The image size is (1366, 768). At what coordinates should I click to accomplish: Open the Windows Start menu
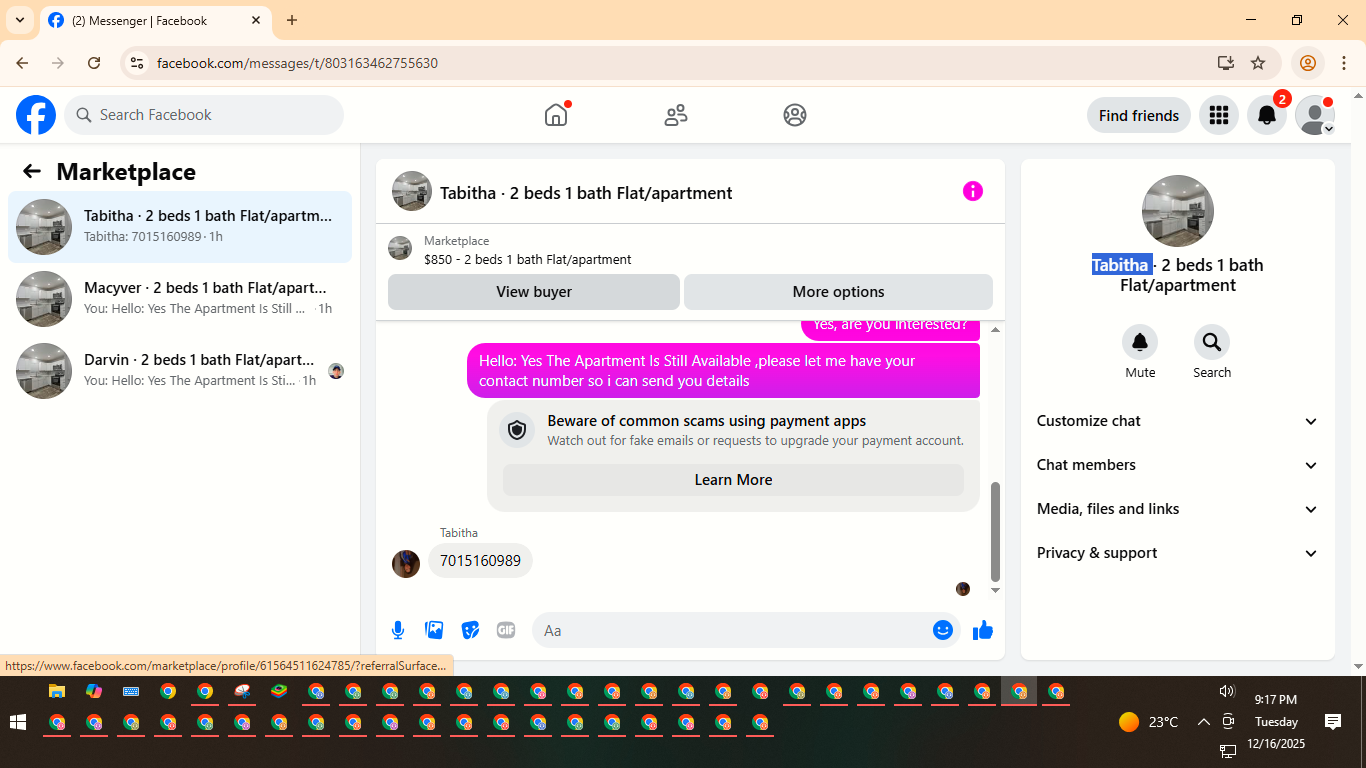[17, 722]
